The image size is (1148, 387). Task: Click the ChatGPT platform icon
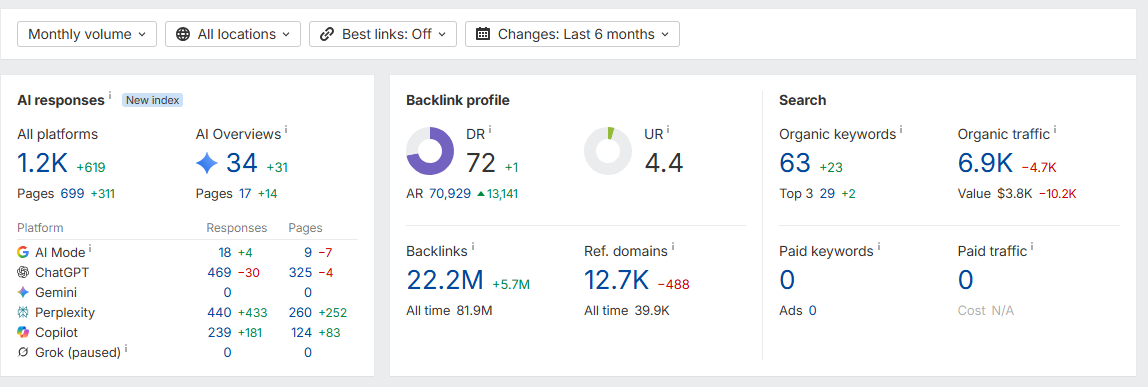(23, 272)
